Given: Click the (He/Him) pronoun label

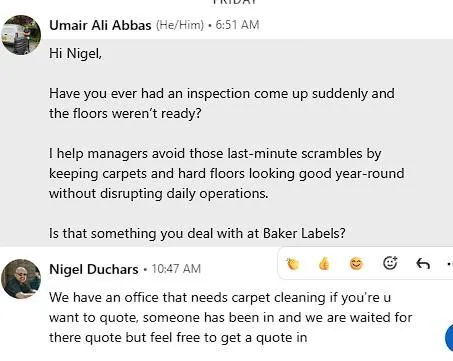Looking at the screenshot, I should click(180, 25).
